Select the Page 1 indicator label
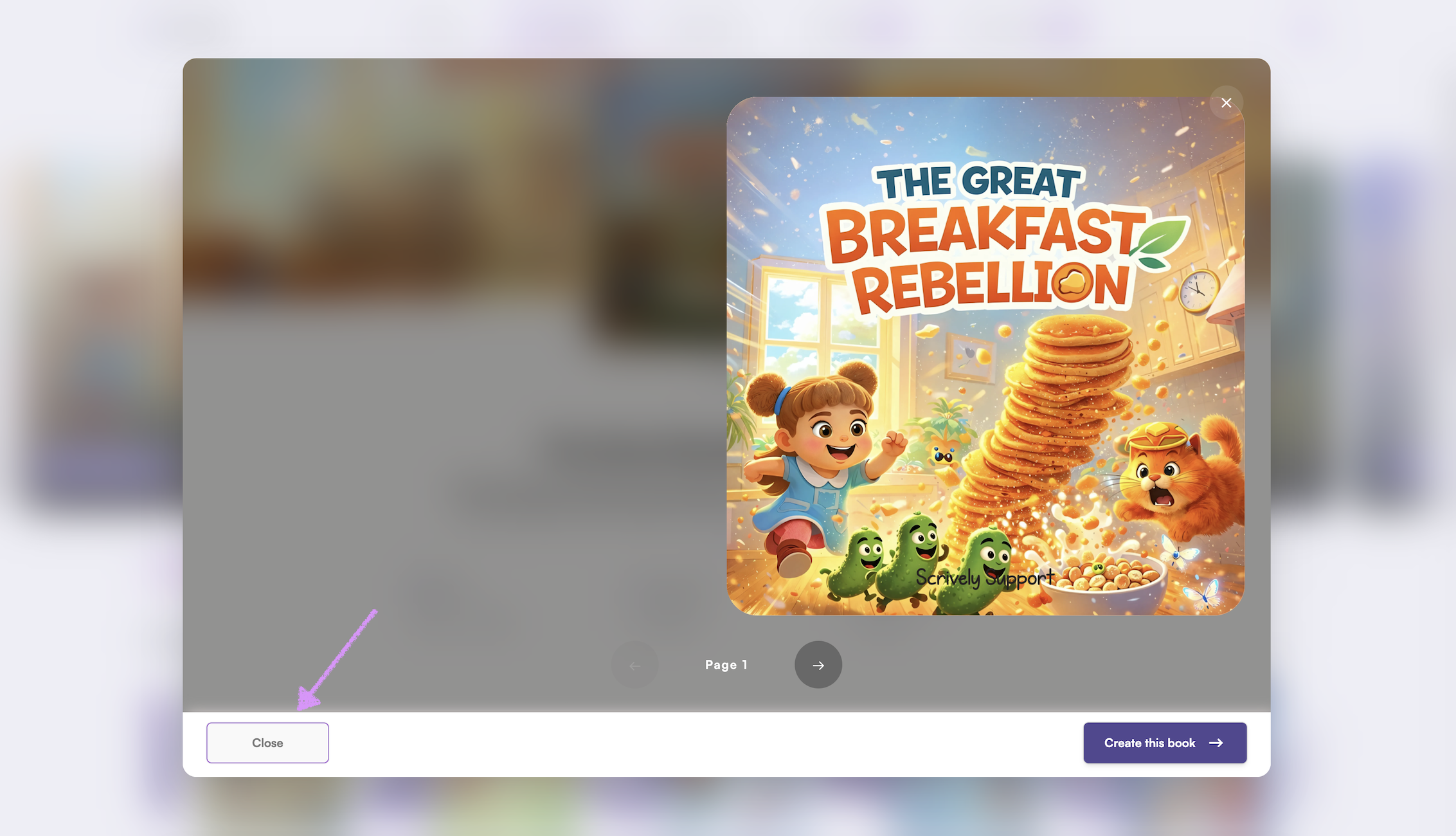 (726, 665)
